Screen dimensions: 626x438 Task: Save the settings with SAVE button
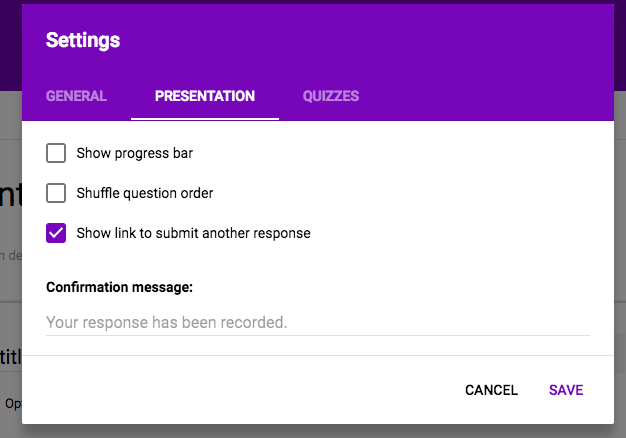click(566, 390)
